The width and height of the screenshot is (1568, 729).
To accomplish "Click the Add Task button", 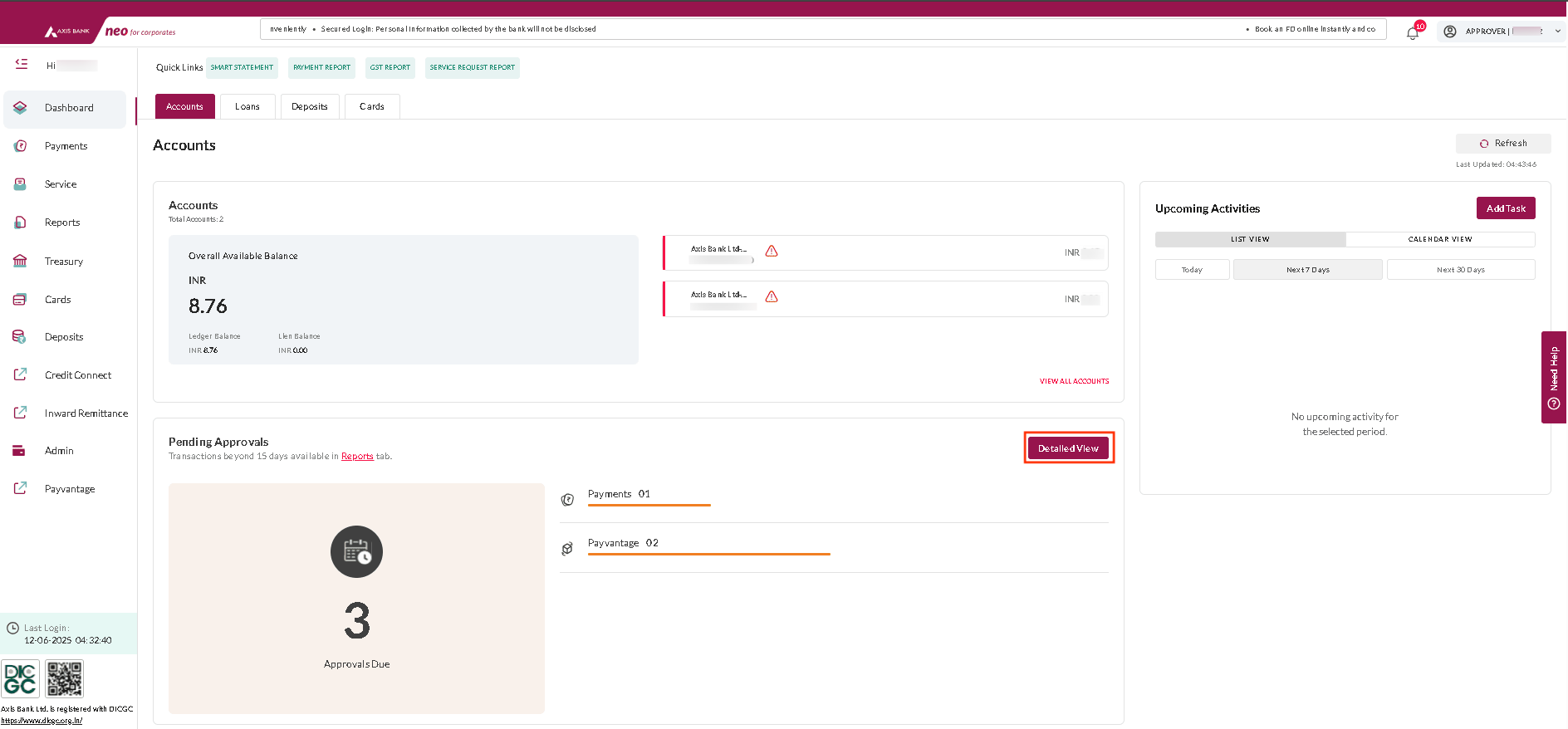I will click(x=1505, y=208).
